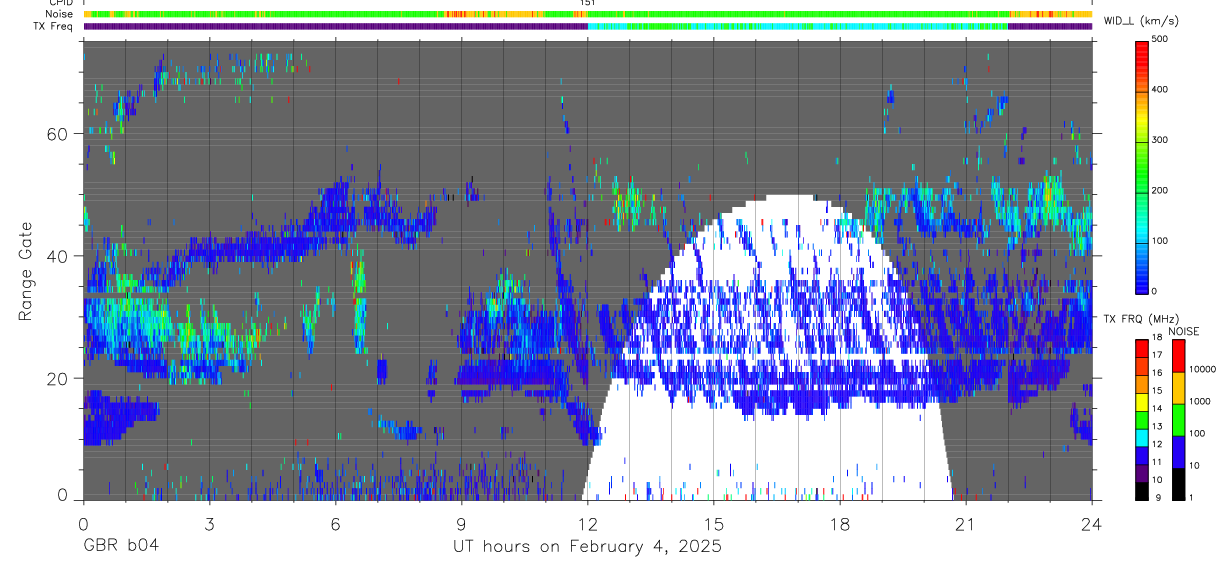Click the green swatch of NOISE legend
This screenshot has width=1228, height=567.
(1177, 419)
